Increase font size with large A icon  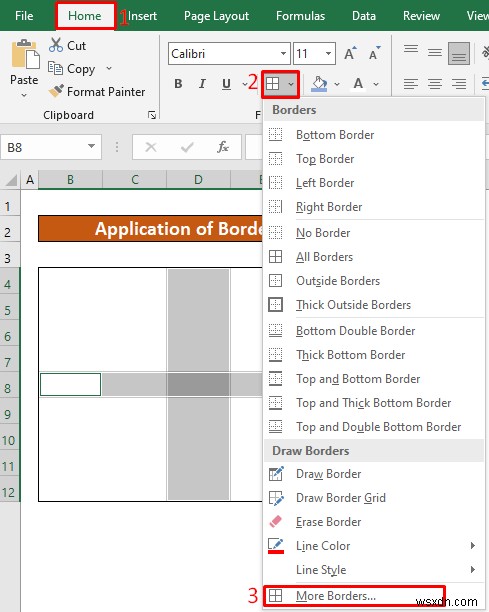(x=350, y=53)
